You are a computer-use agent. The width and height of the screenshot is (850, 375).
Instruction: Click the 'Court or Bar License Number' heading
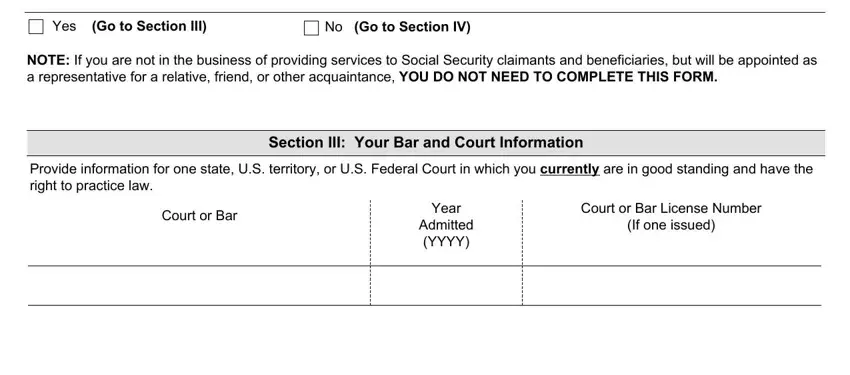pos(671,208)
